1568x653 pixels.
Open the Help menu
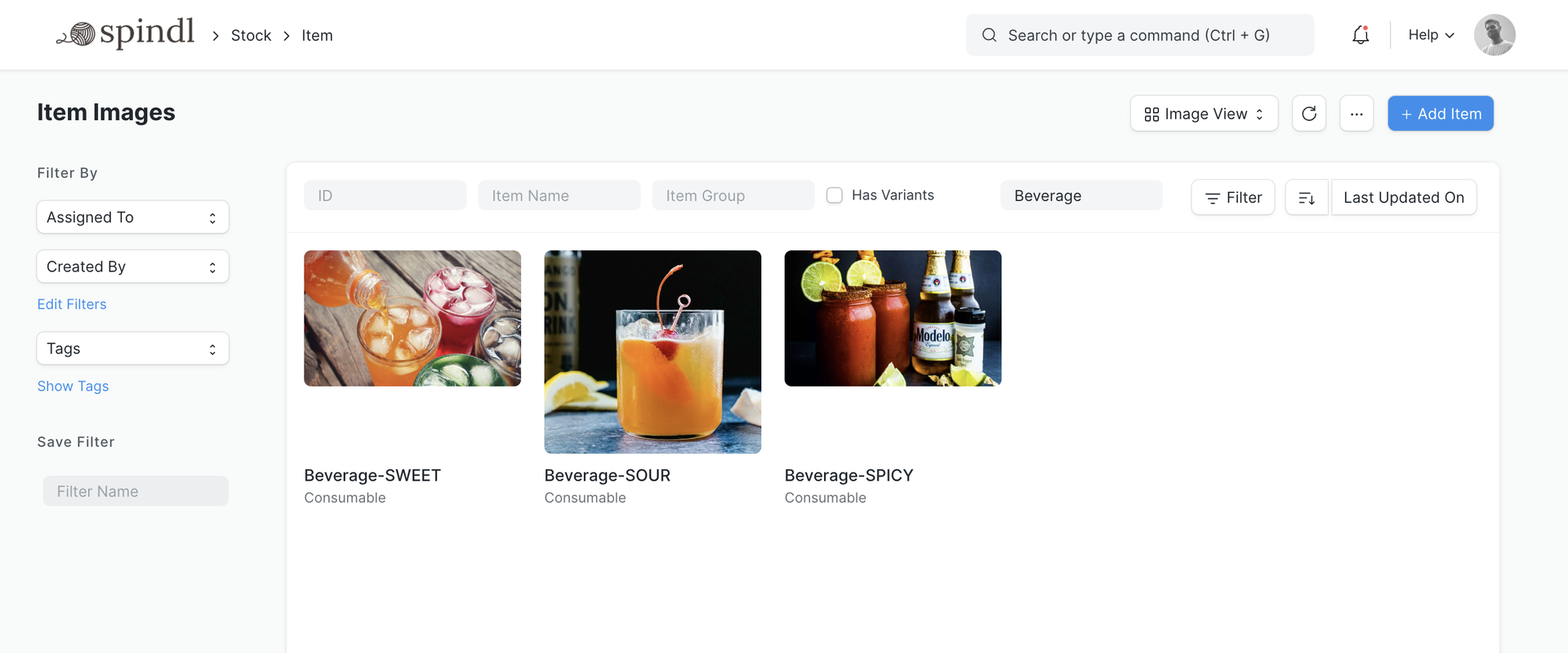tap(1431, 35)
